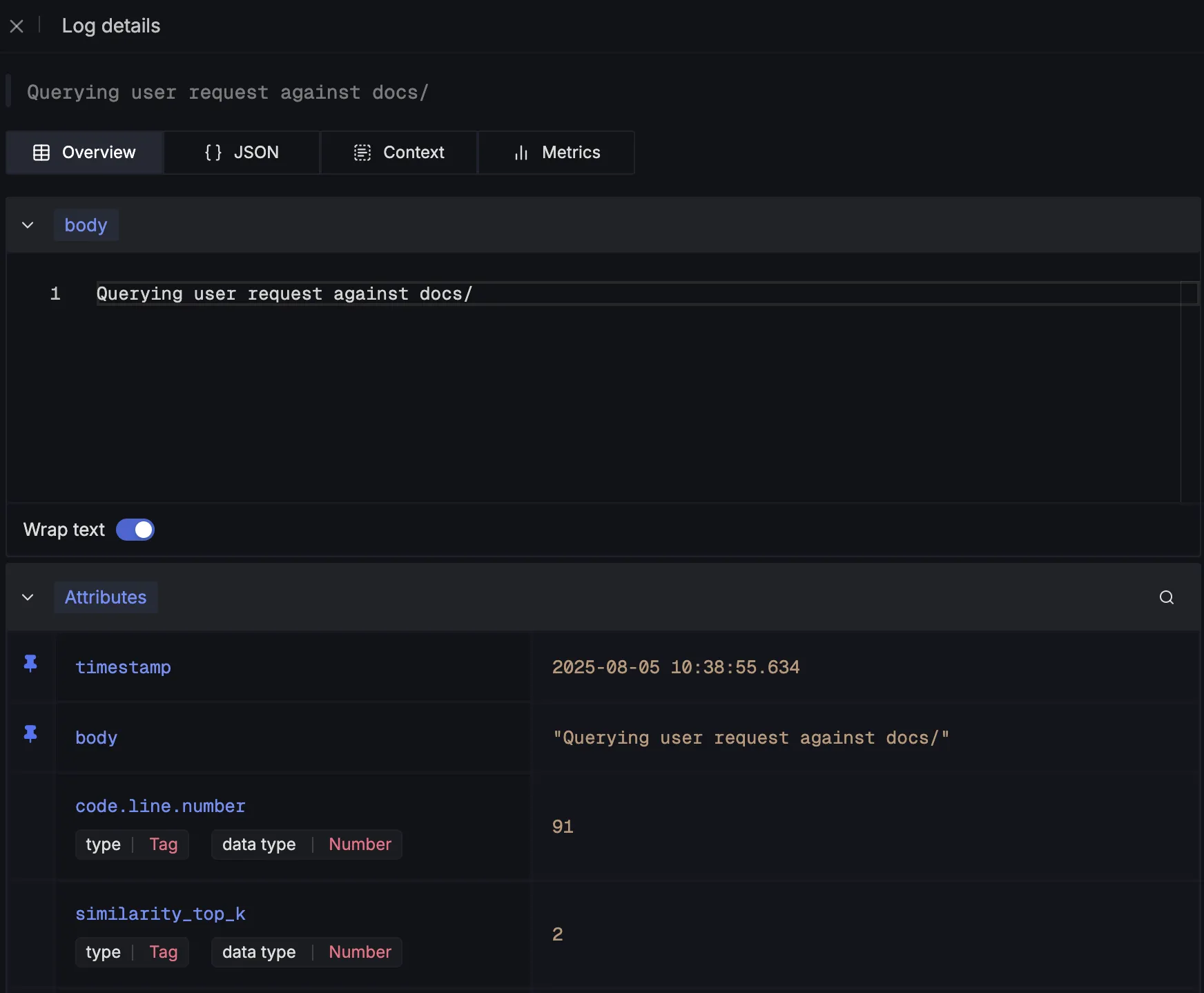
Task: Search attributes with magnifier icon
Action: pos(1167,597)
